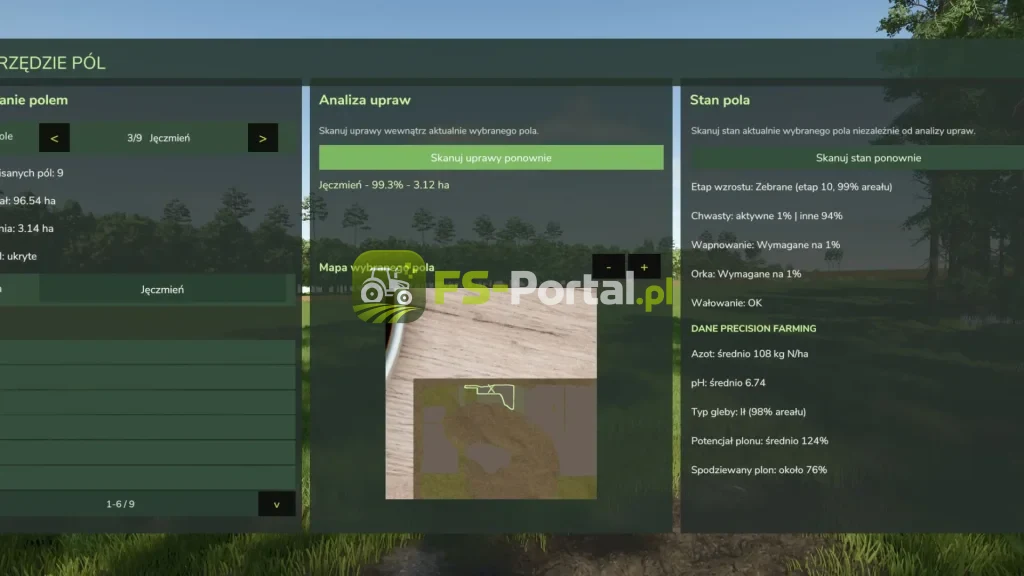The height and width of the screenshot is (576, 1024).
Task: Click the Analiza upraw panel heading
Action: coord(364,100)
